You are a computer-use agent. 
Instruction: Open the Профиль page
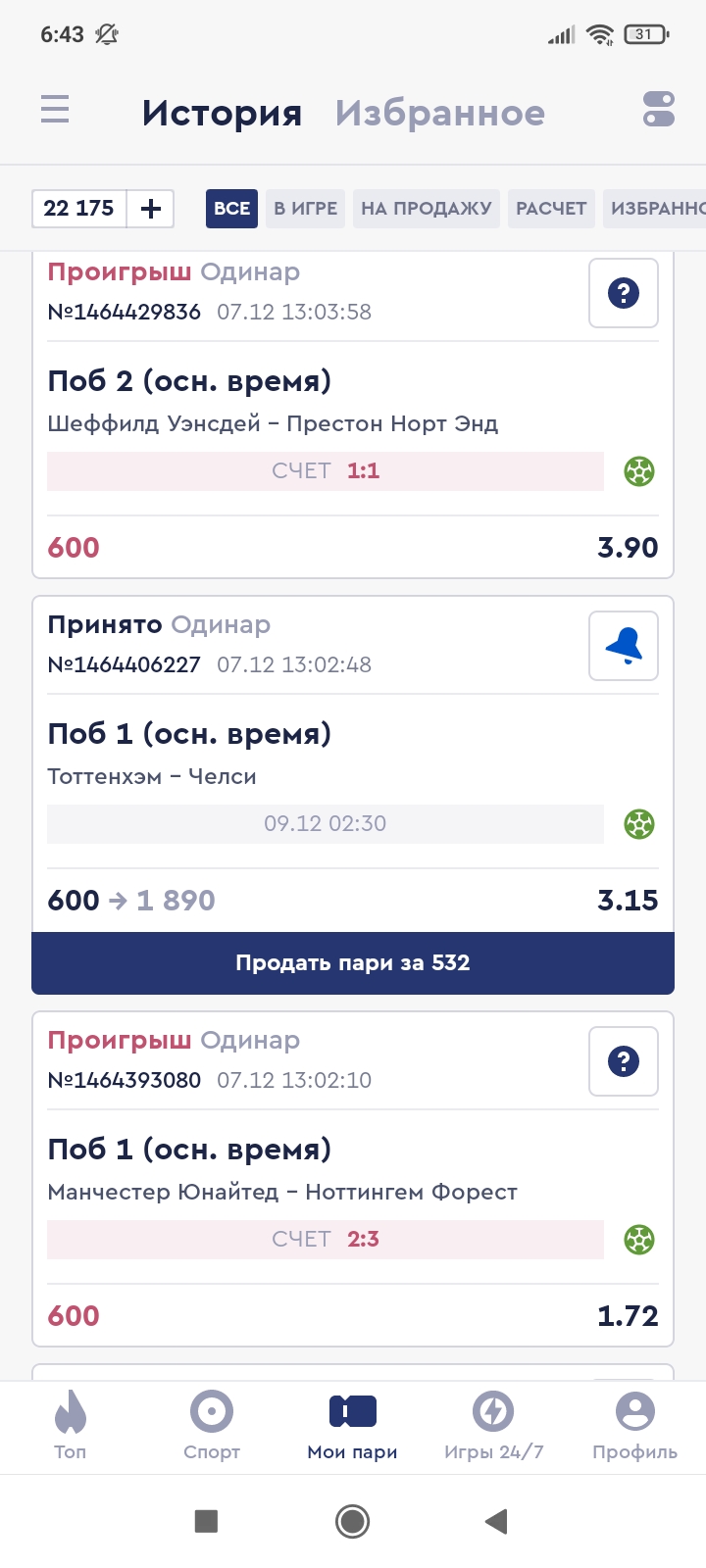634,1426
